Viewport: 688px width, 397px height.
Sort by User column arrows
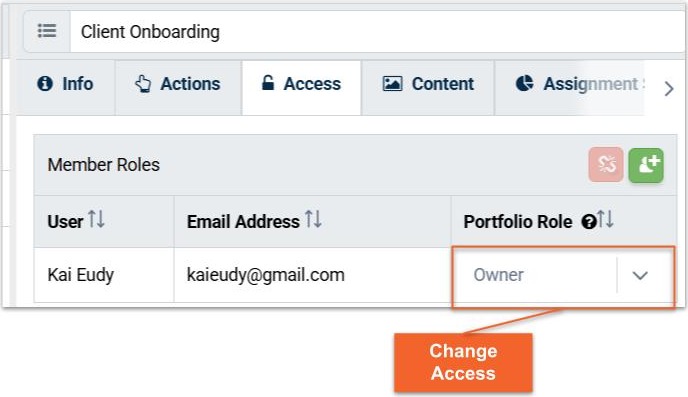96,218
